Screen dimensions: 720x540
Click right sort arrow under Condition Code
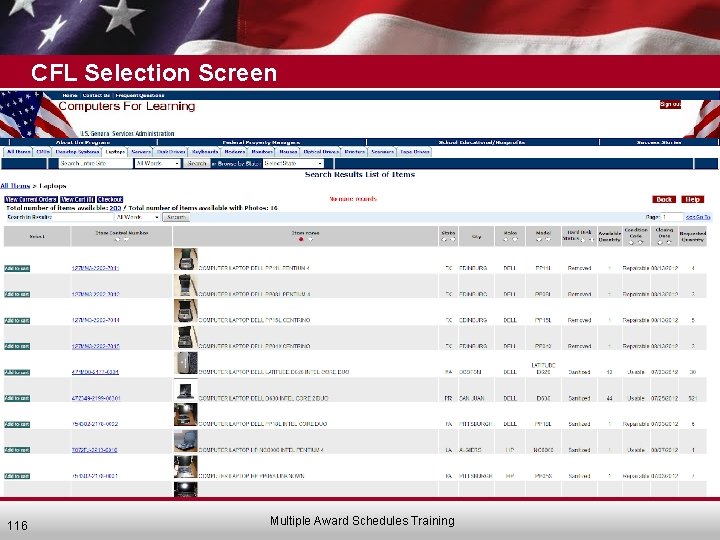point(641,242)
